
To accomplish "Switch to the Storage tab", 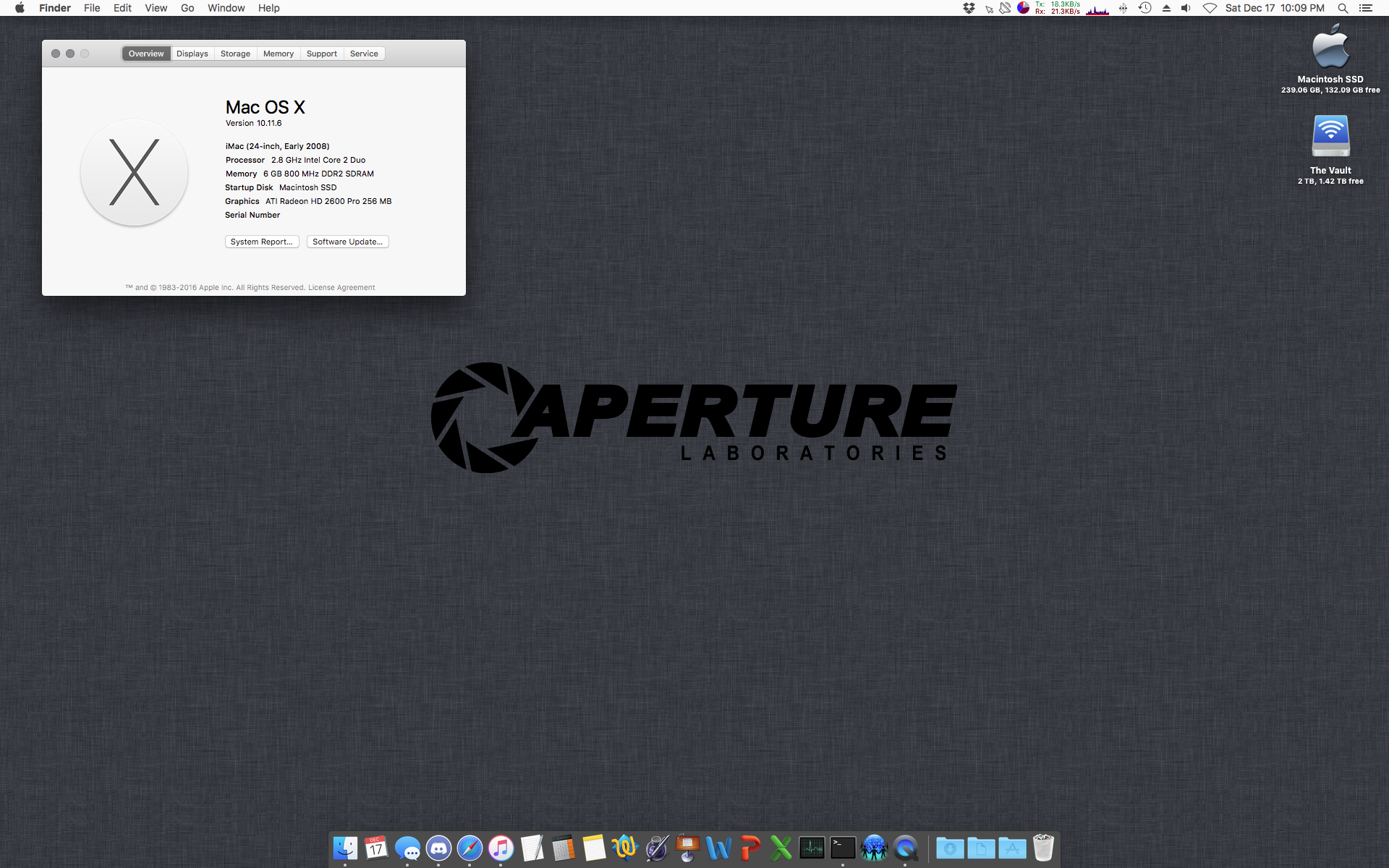I will [x=235, y=54].
